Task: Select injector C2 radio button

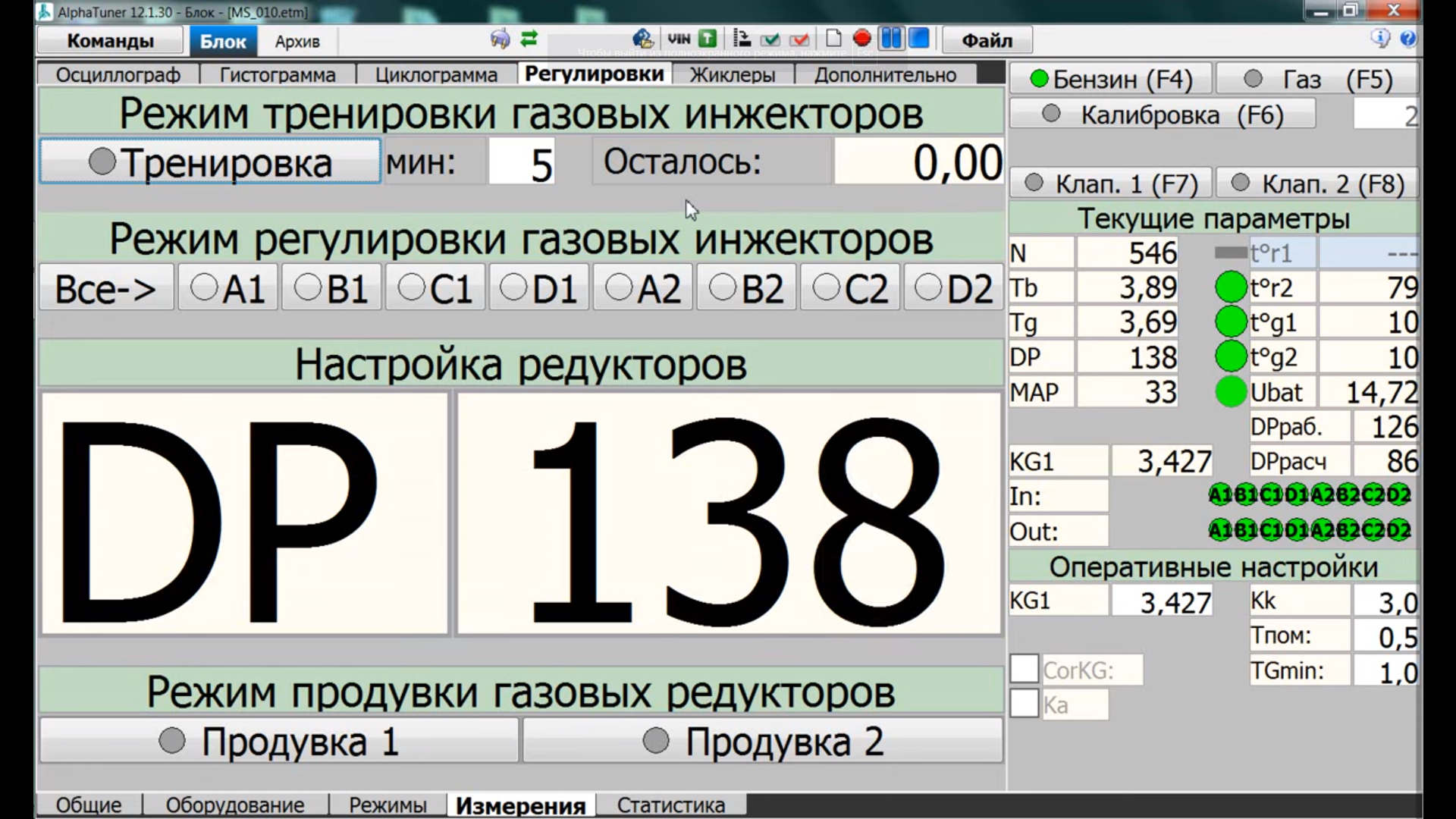Action: tap(850, 288)
